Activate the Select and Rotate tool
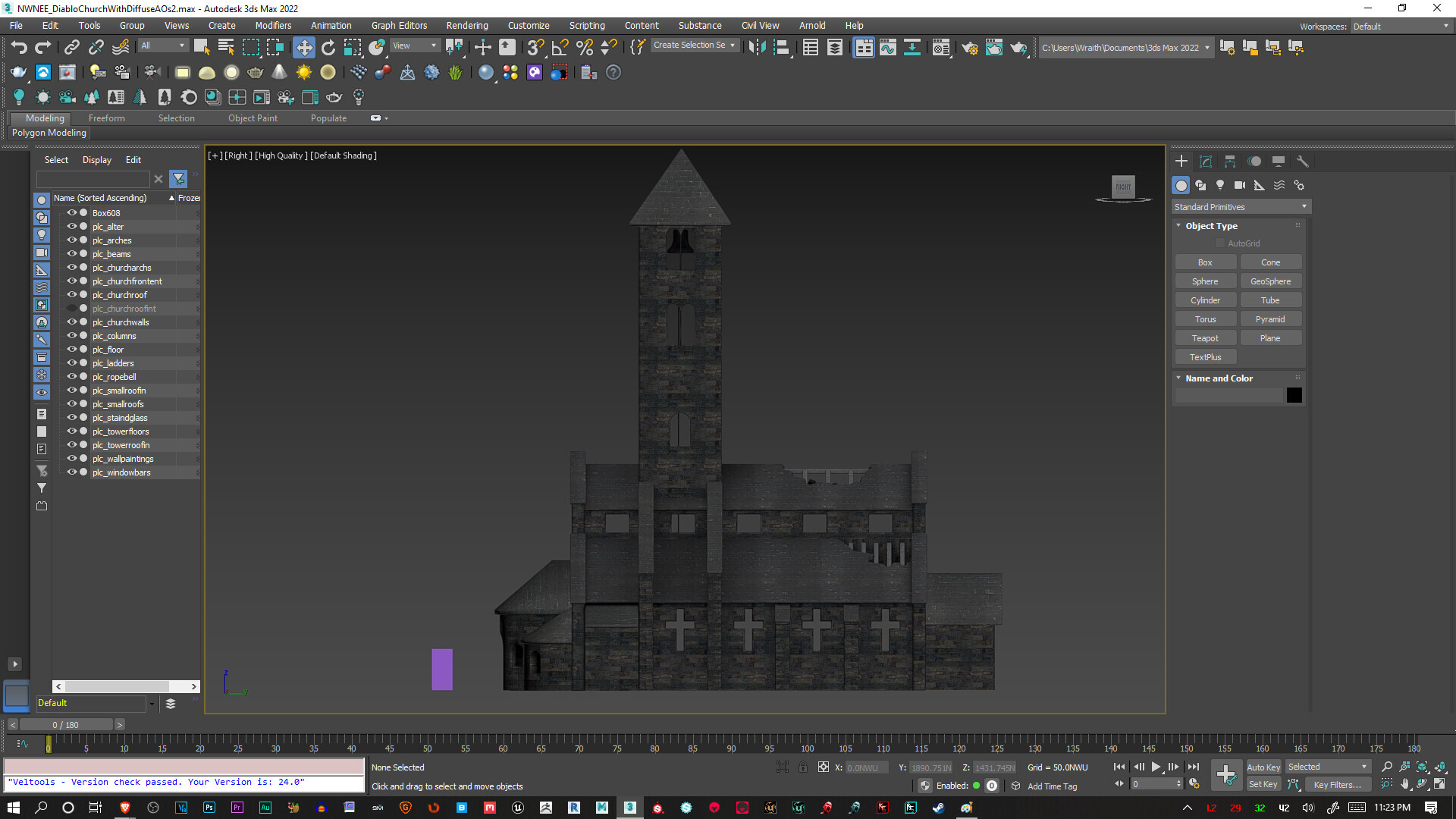The width and height of the screenshot is (1456, 819). pos(328,48)
